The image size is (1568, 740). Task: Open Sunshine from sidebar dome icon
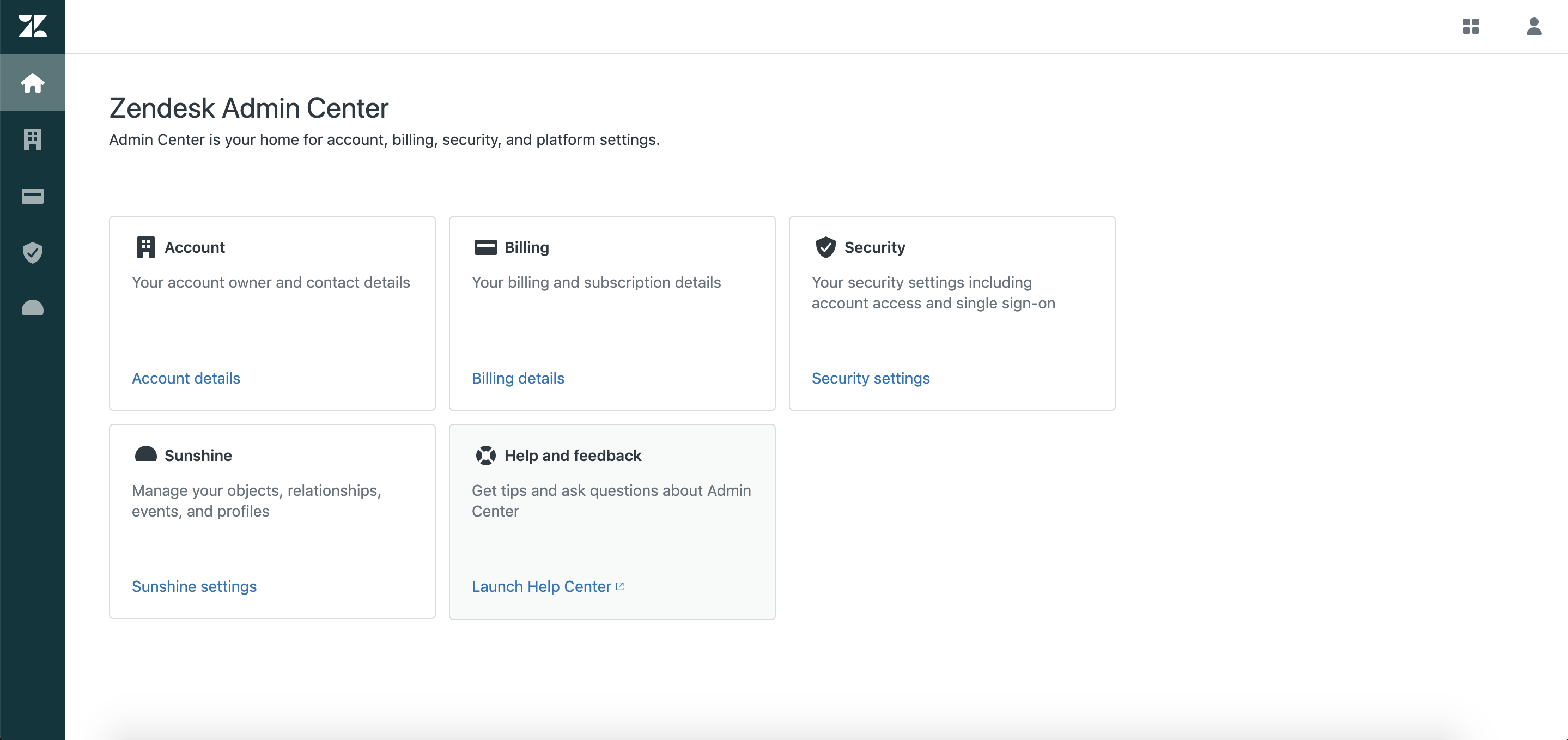pos(32,308)
